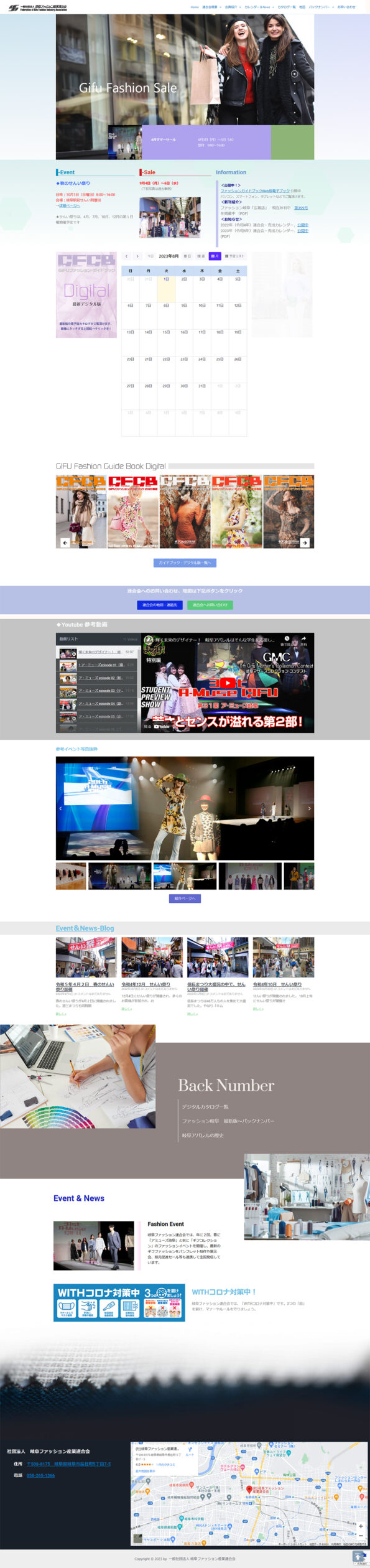Viewport: 370px width, 1568px height.
Task: Go to next month in calendar
Action: (x=137, y=256)
